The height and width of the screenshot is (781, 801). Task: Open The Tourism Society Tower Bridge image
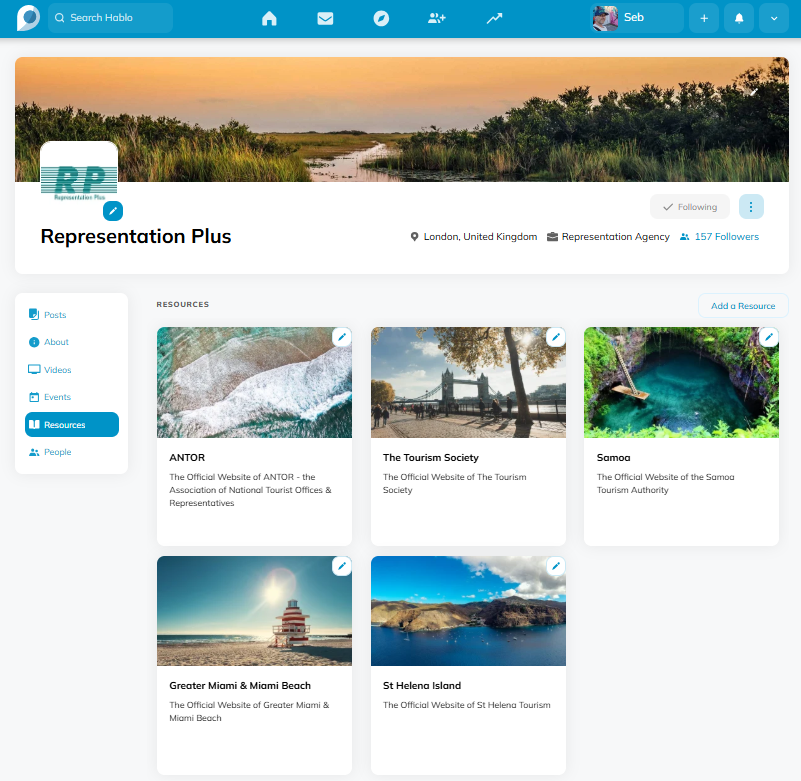(468, 382)
